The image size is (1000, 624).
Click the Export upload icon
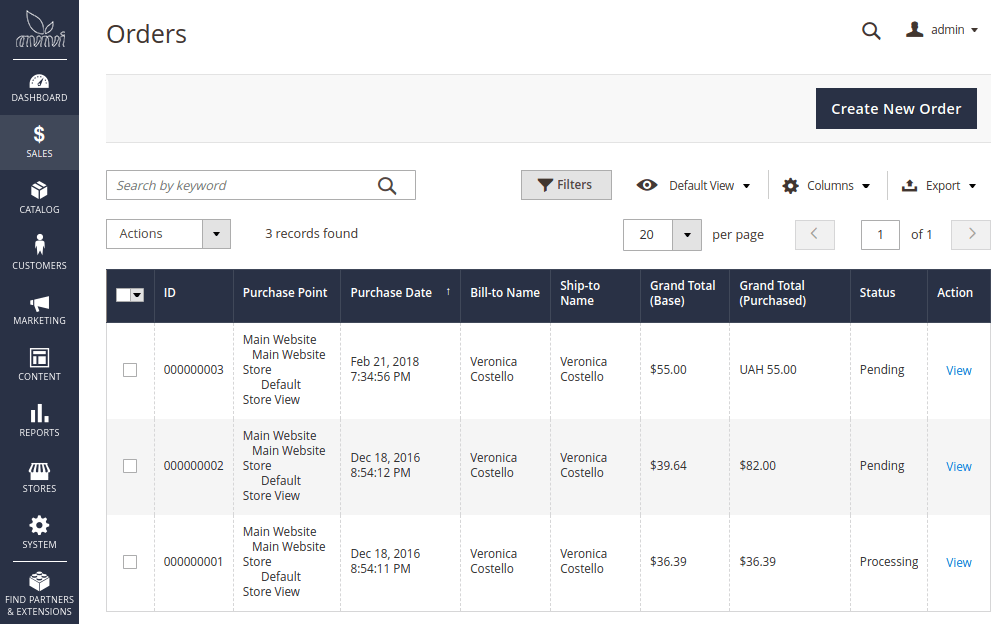[x=909, y=185]
